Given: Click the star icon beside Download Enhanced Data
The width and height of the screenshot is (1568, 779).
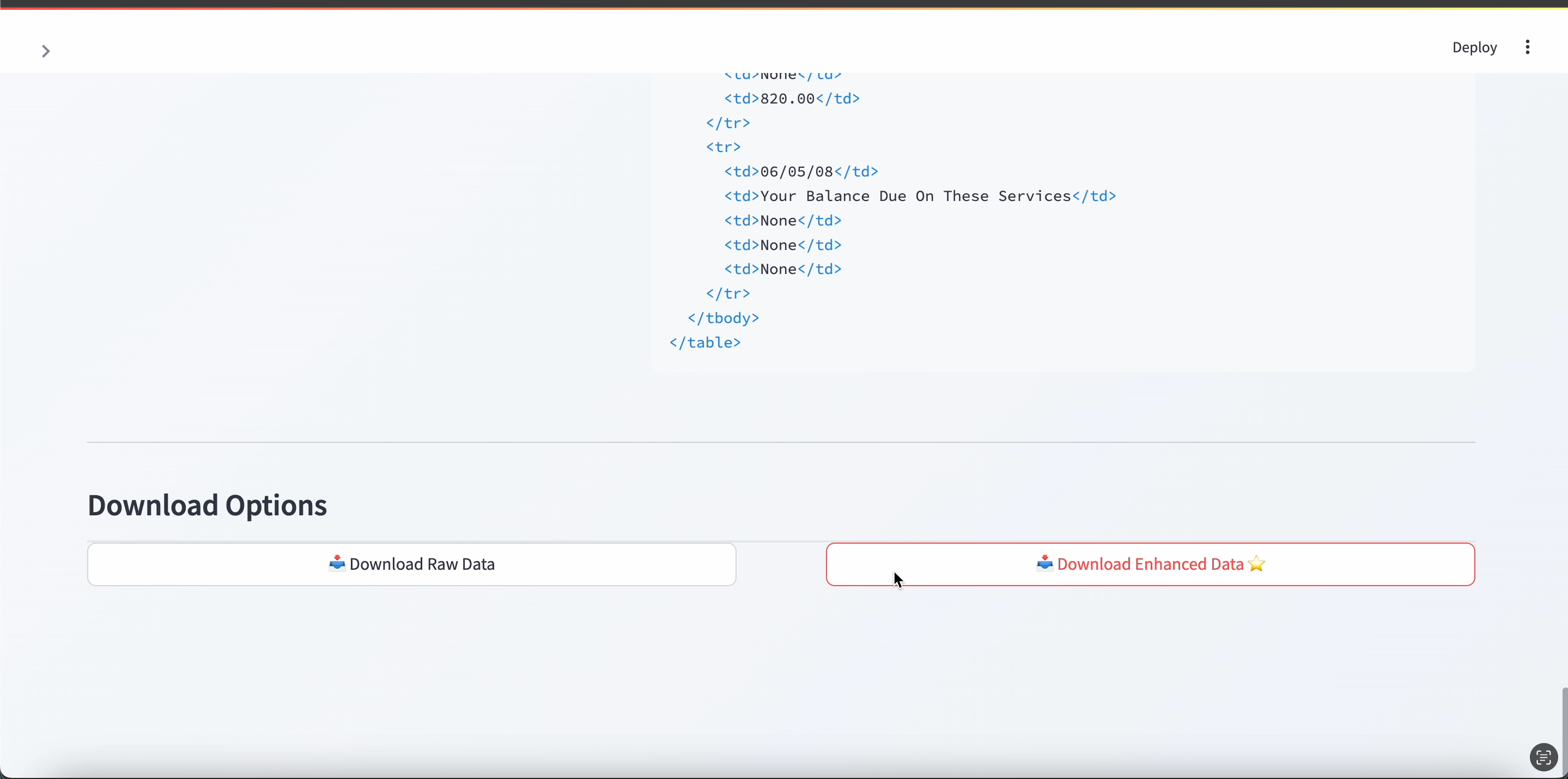Looking at the screenshot, I should click(x=1256, y=564).
